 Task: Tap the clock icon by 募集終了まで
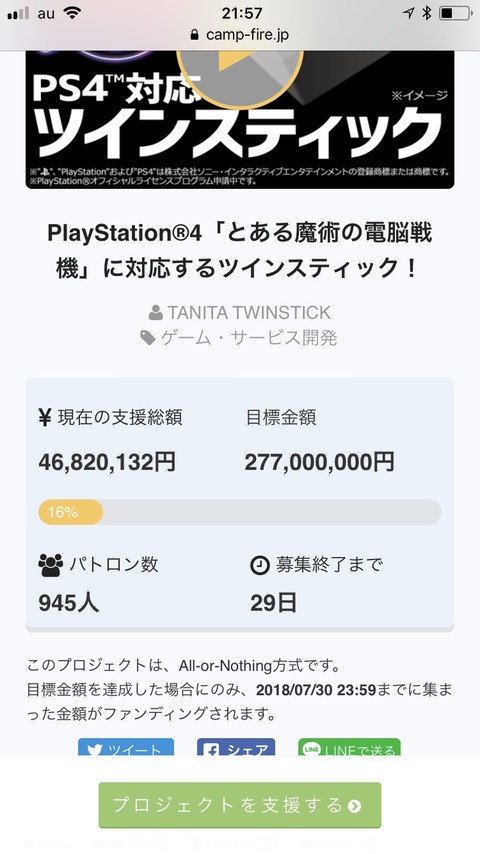(260, 565)
